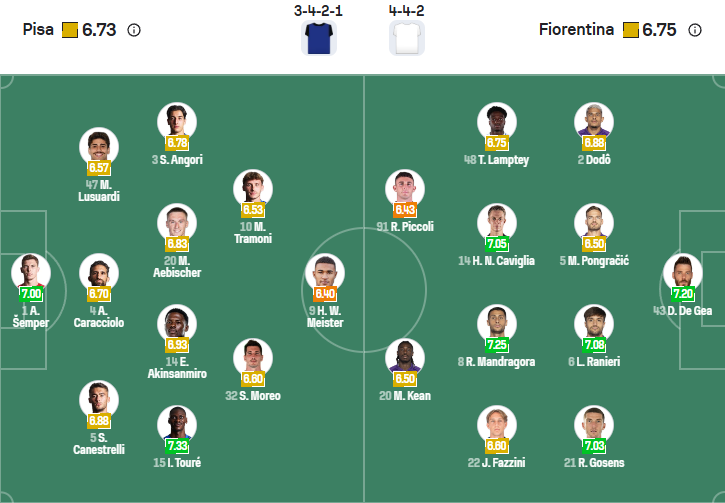Open D. De Gea's player photo
Image resolution: width=725 pixels, height=503 pixels.
click(x=682, y=274)
